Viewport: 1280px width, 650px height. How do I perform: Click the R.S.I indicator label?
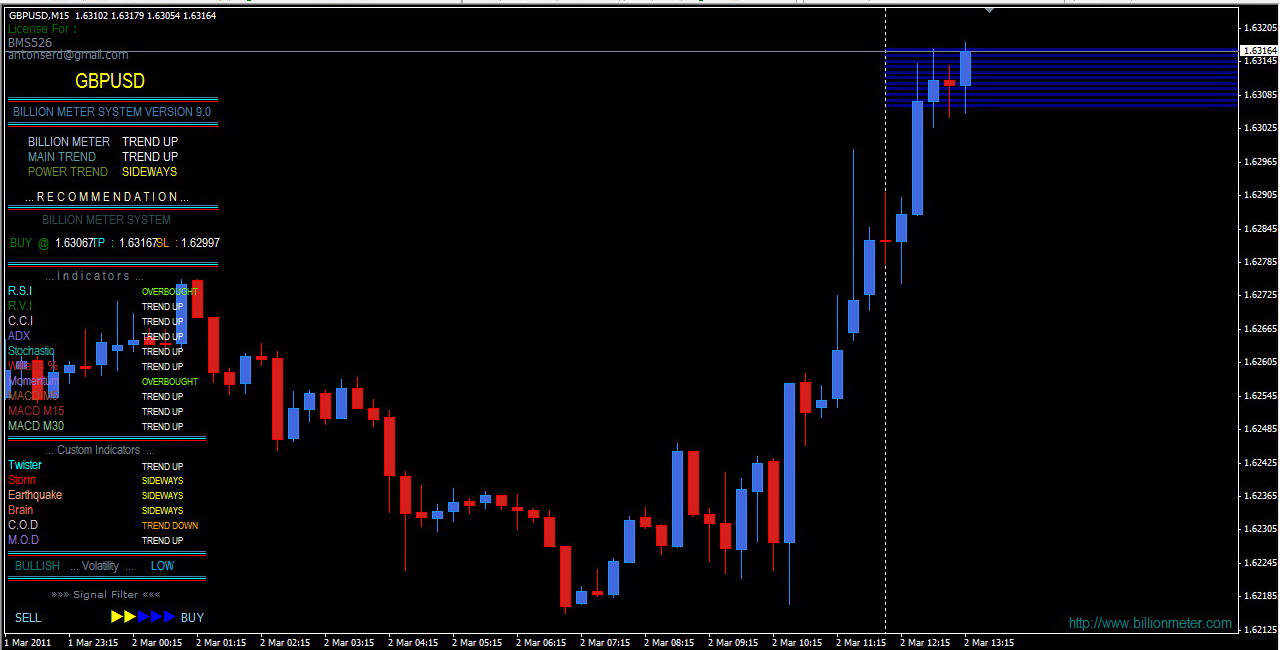tap(20, 291)
